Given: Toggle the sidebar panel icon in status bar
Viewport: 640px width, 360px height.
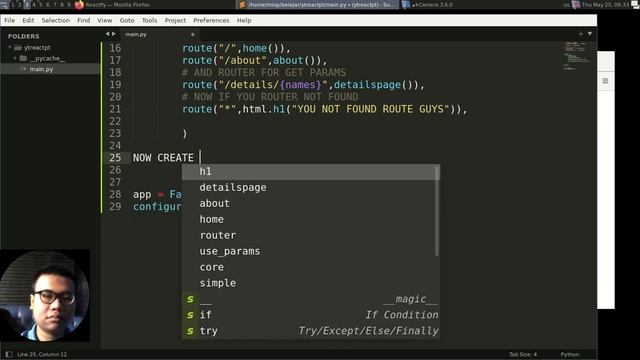Looking at the screenshot, I should [x=9, y=354].
